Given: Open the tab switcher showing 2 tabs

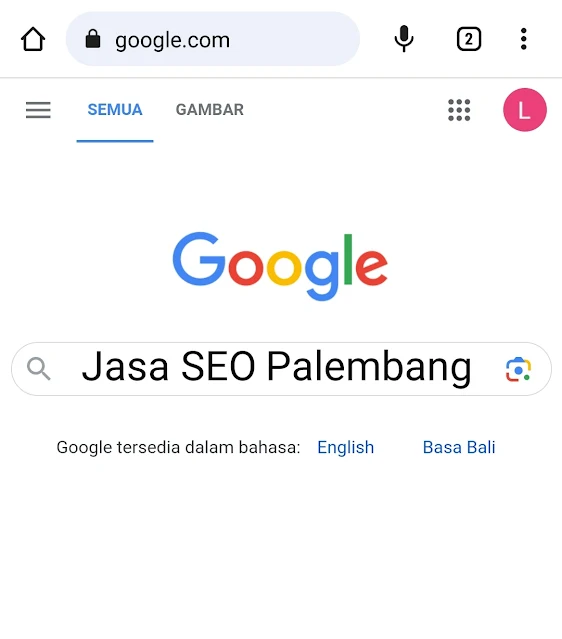Looking at the screenshot, I should [469, 39].
